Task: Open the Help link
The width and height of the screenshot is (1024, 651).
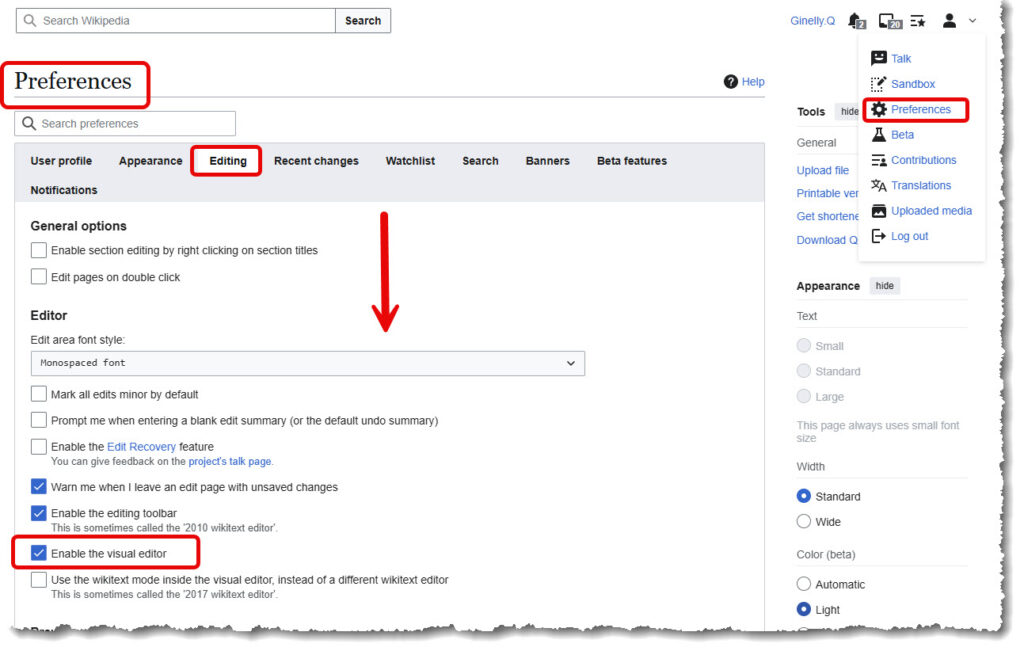Action: point(753,82)
